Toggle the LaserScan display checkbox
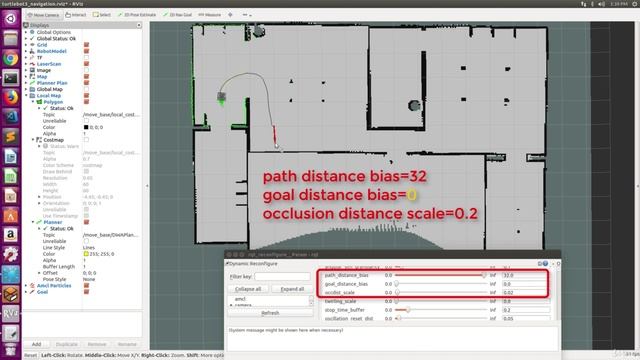This screenshot has width=640, height=360. tap(87, 64)
